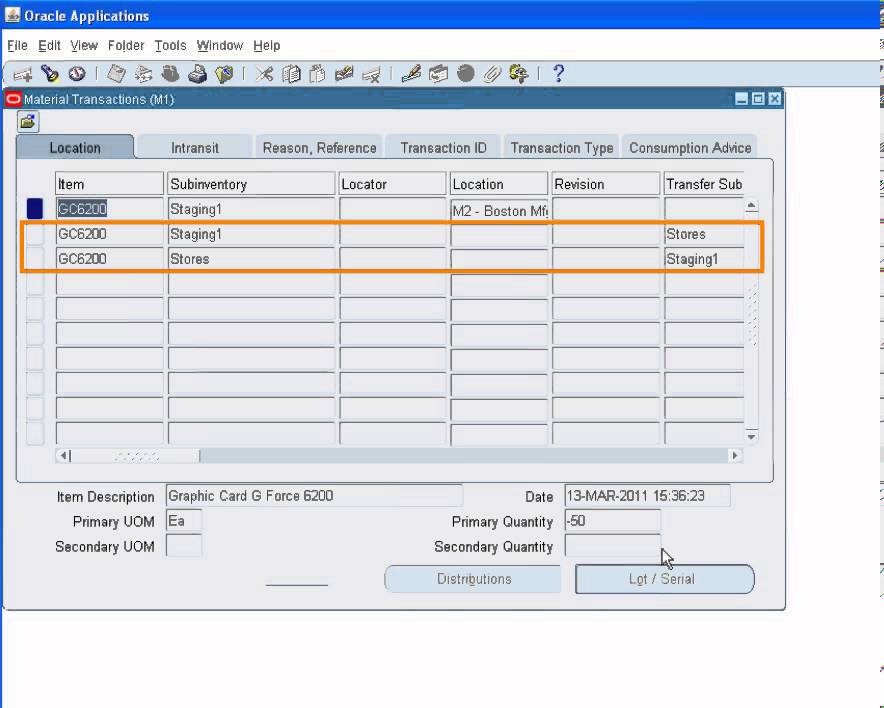The image size is (884, 708).
Task: Click the Transfer Sub column header
Action: tap(704, 184)
